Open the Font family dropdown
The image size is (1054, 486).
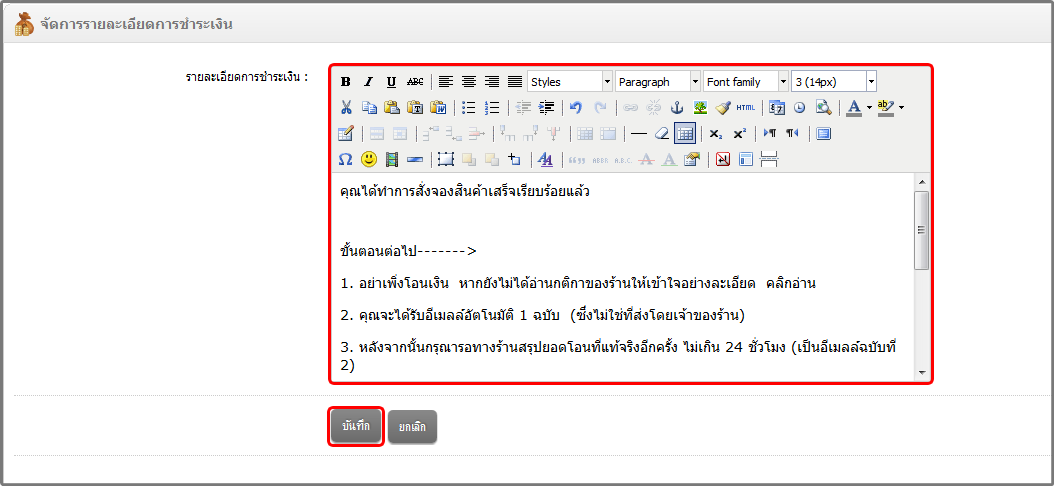coord(746,82)
